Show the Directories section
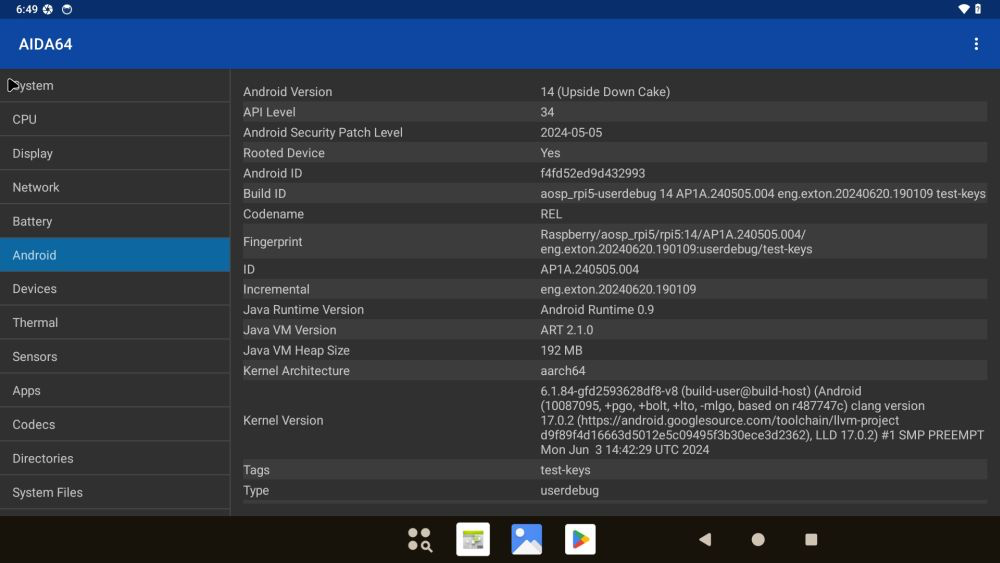Image resolution: width=1000 pixels, height=563 pixels. tap(115, 458)
